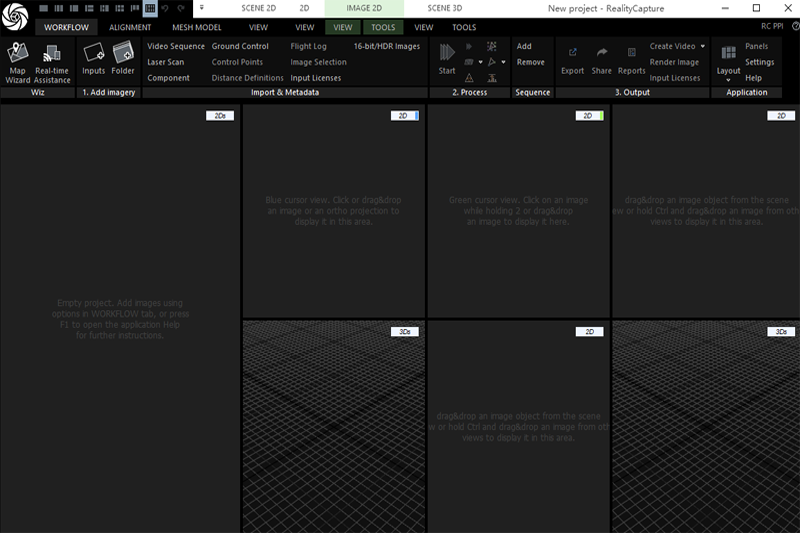
Task: Open the Map Wizard
Action: [x=17, y=62]
